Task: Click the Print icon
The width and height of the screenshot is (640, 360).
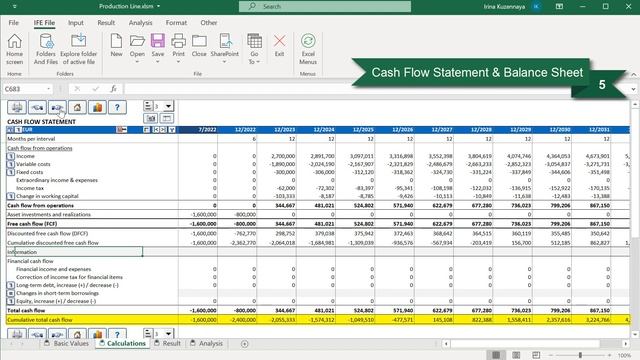Action: point(178,41)
